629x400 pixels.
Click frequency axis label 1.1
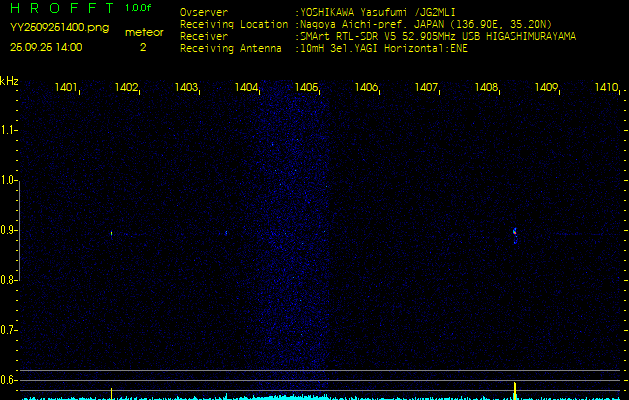(x=8, y=130)
